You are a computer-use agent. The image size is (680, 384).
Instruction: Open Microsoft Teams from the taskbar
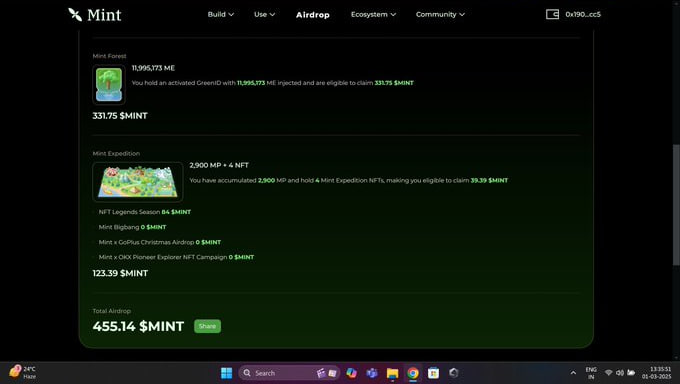click(x=372, y=373)
